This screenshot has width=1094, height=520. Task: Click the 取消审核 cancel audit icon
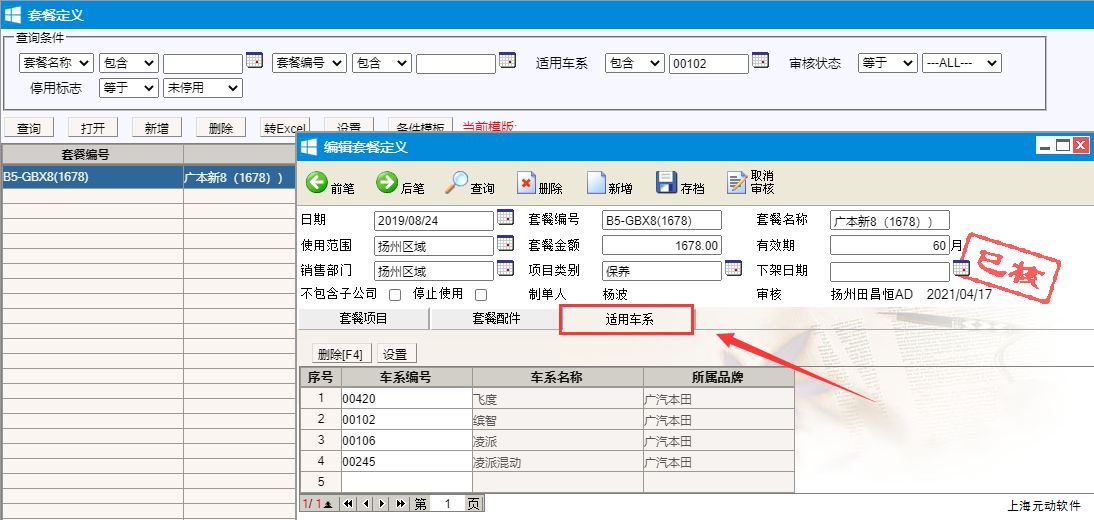pos(737,183)
